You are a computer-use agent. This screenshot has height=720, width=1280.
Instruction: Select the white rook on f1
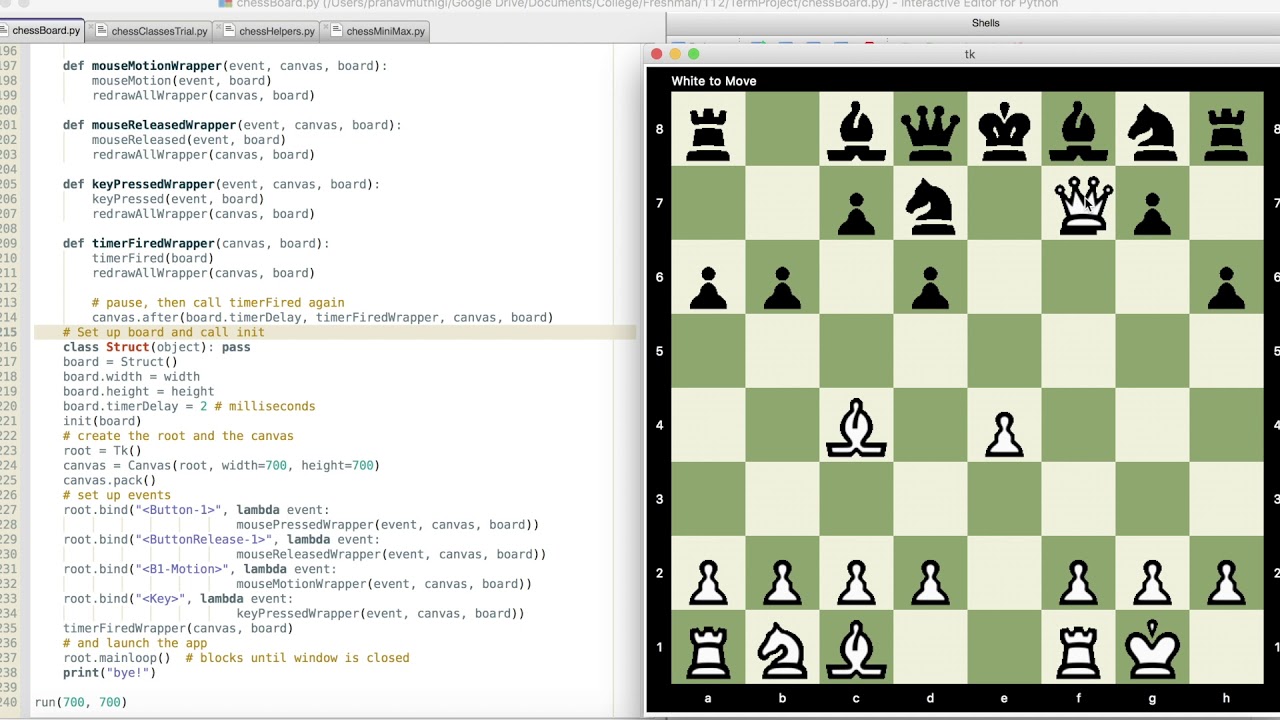[x=1078, y=653]
